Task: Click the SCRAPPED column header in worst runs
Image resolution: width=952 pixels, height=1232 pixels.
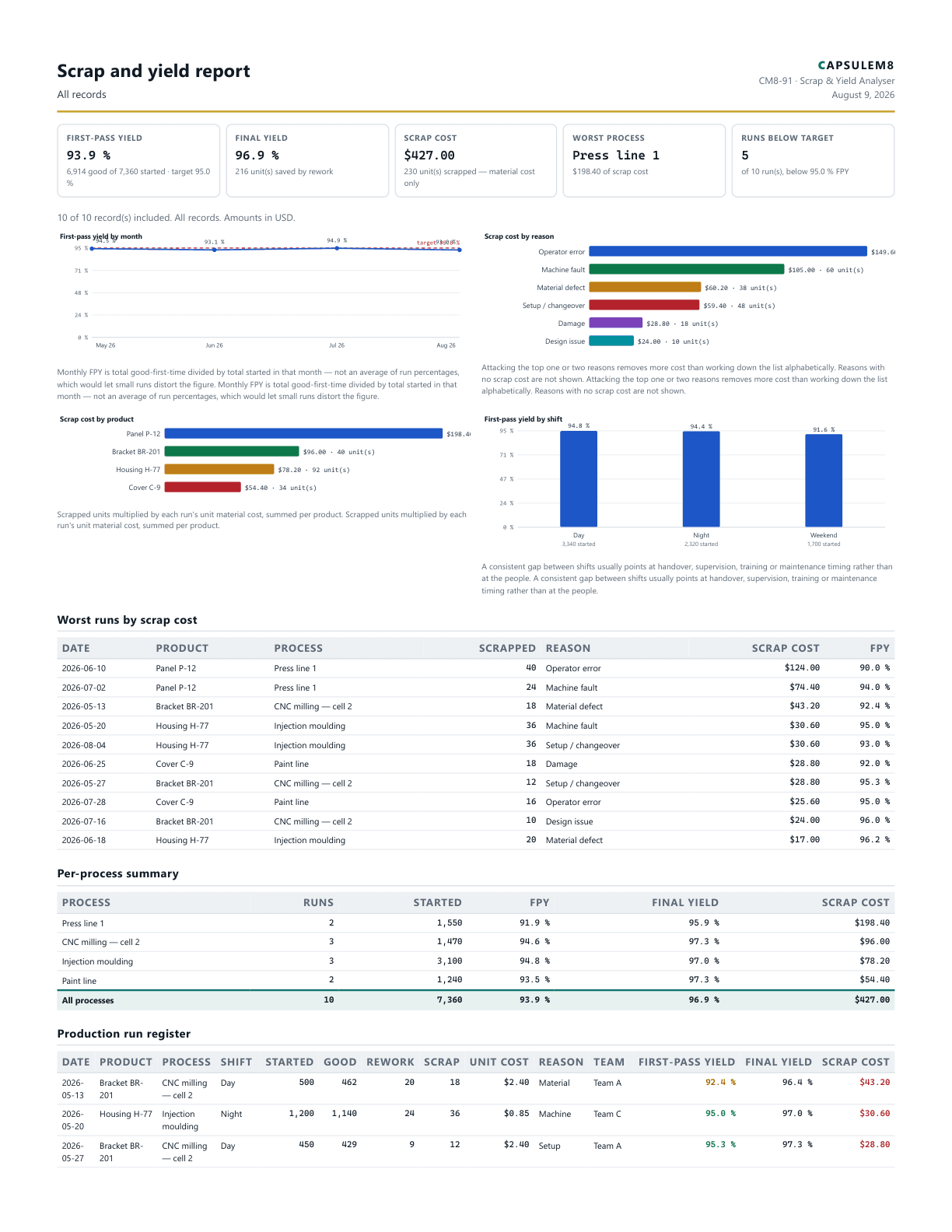Action: (x=507, y=648)
